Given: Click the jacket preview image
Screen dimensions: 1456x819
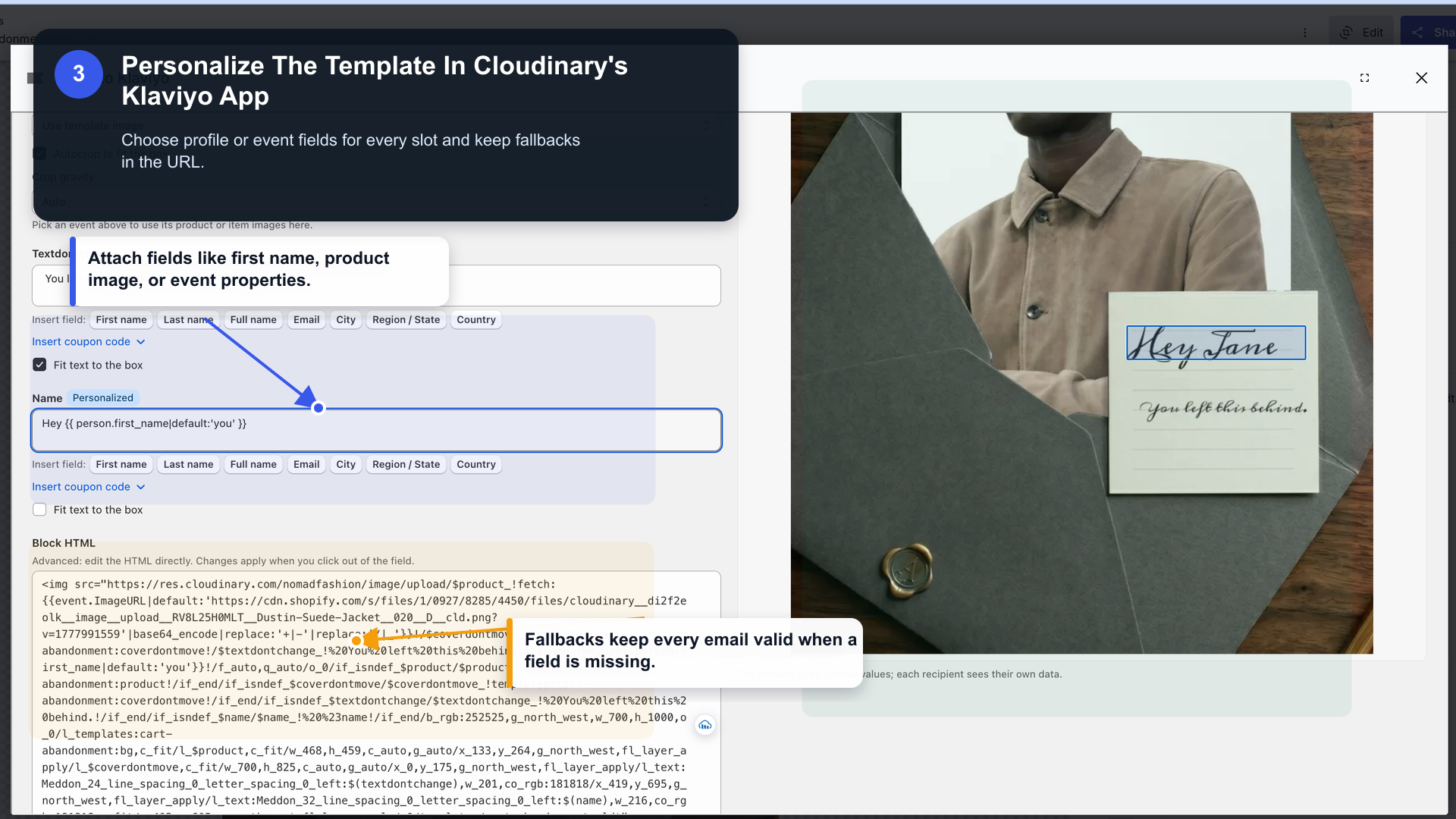Looking at the screenshot, I should 1081,383.
